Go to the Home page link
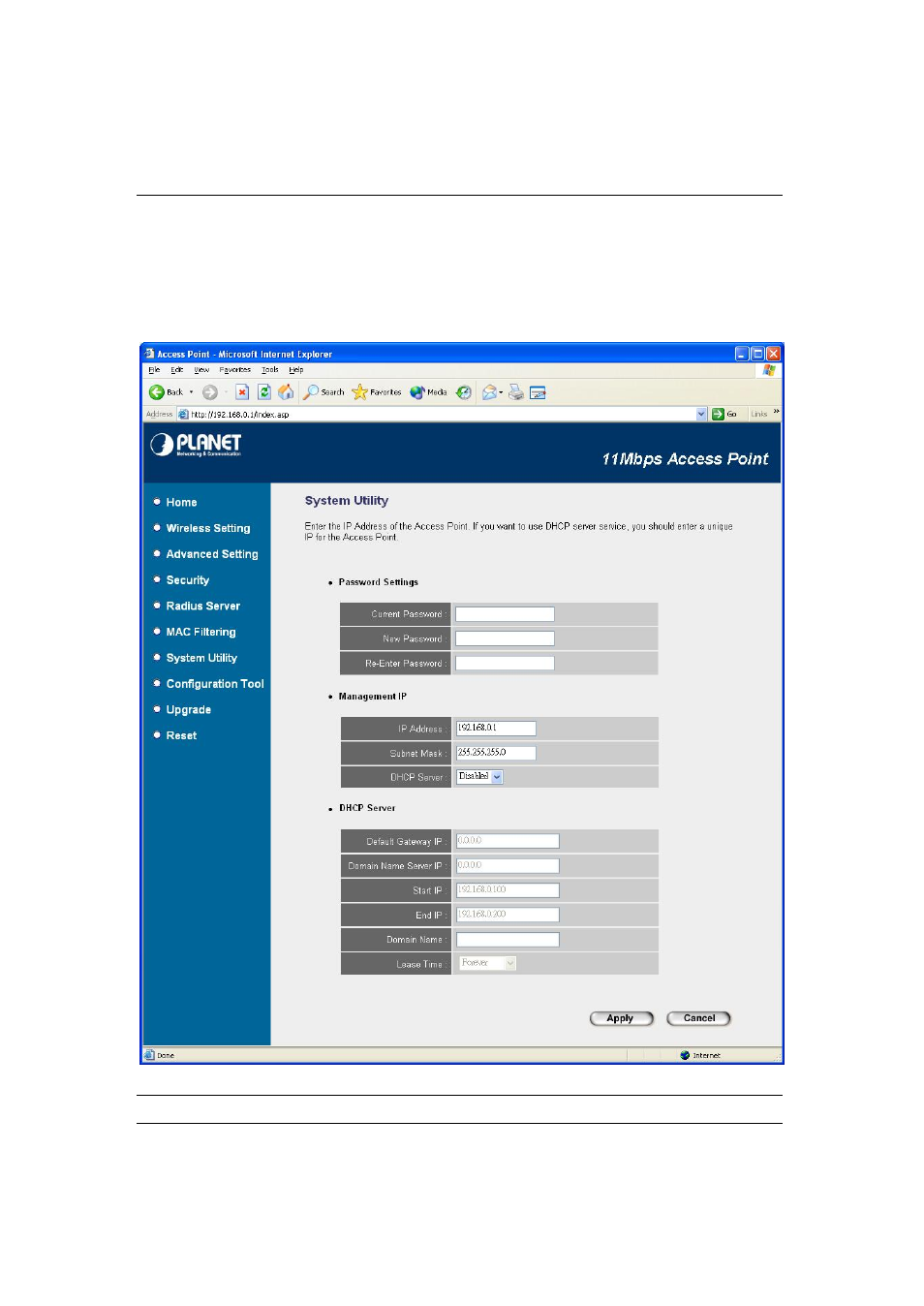This screenshot has width=924, height=1306. [181, 502]
